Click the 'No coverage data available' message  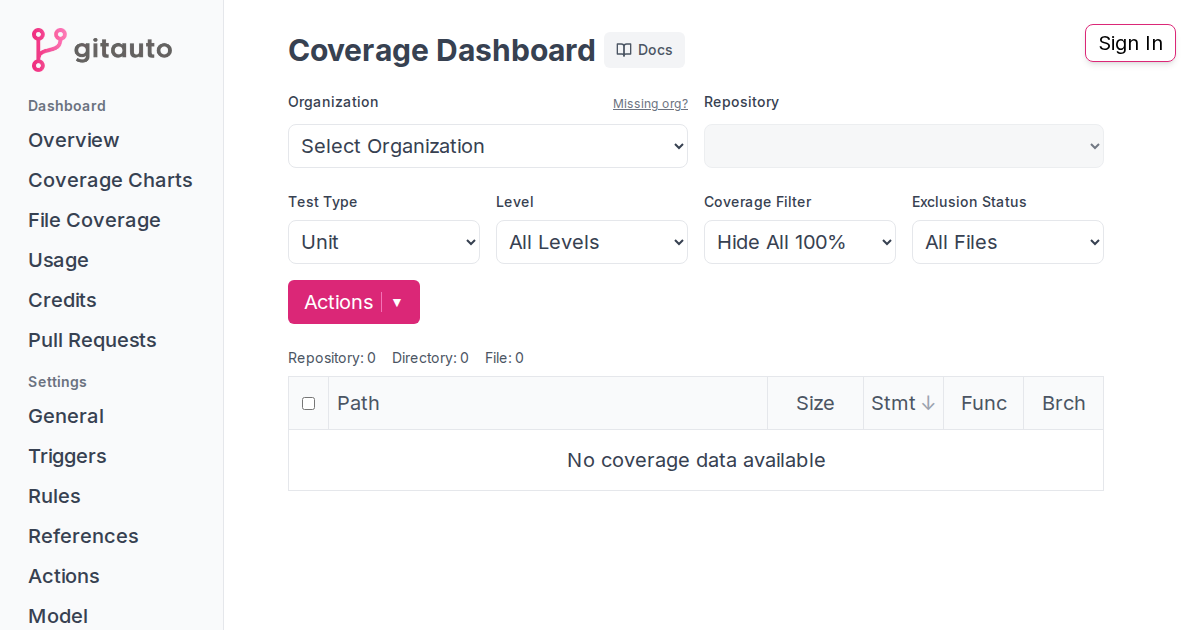coord(696,460)
